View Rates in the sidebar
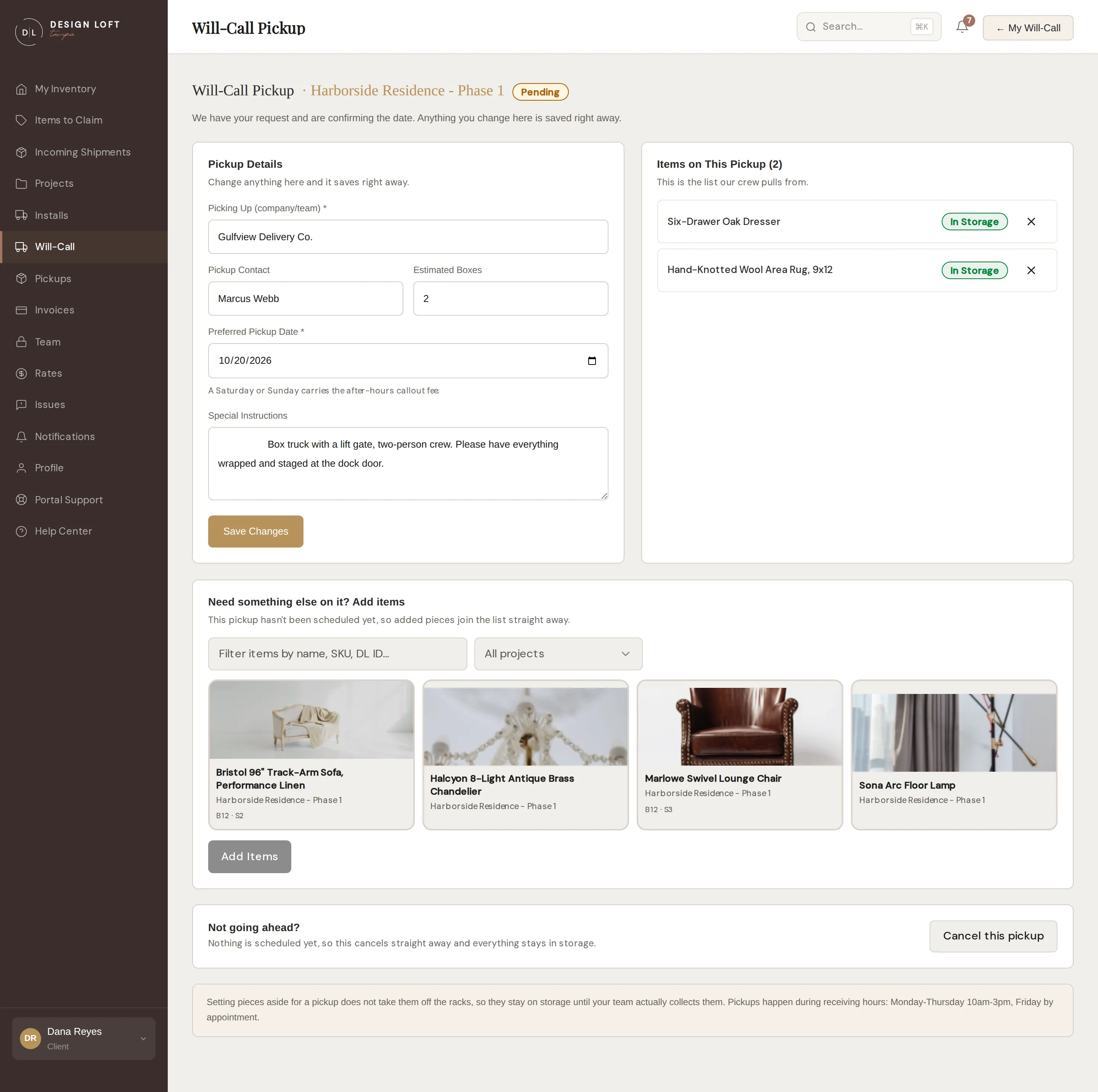The image size is (1098, 1092). pos(84,374)
